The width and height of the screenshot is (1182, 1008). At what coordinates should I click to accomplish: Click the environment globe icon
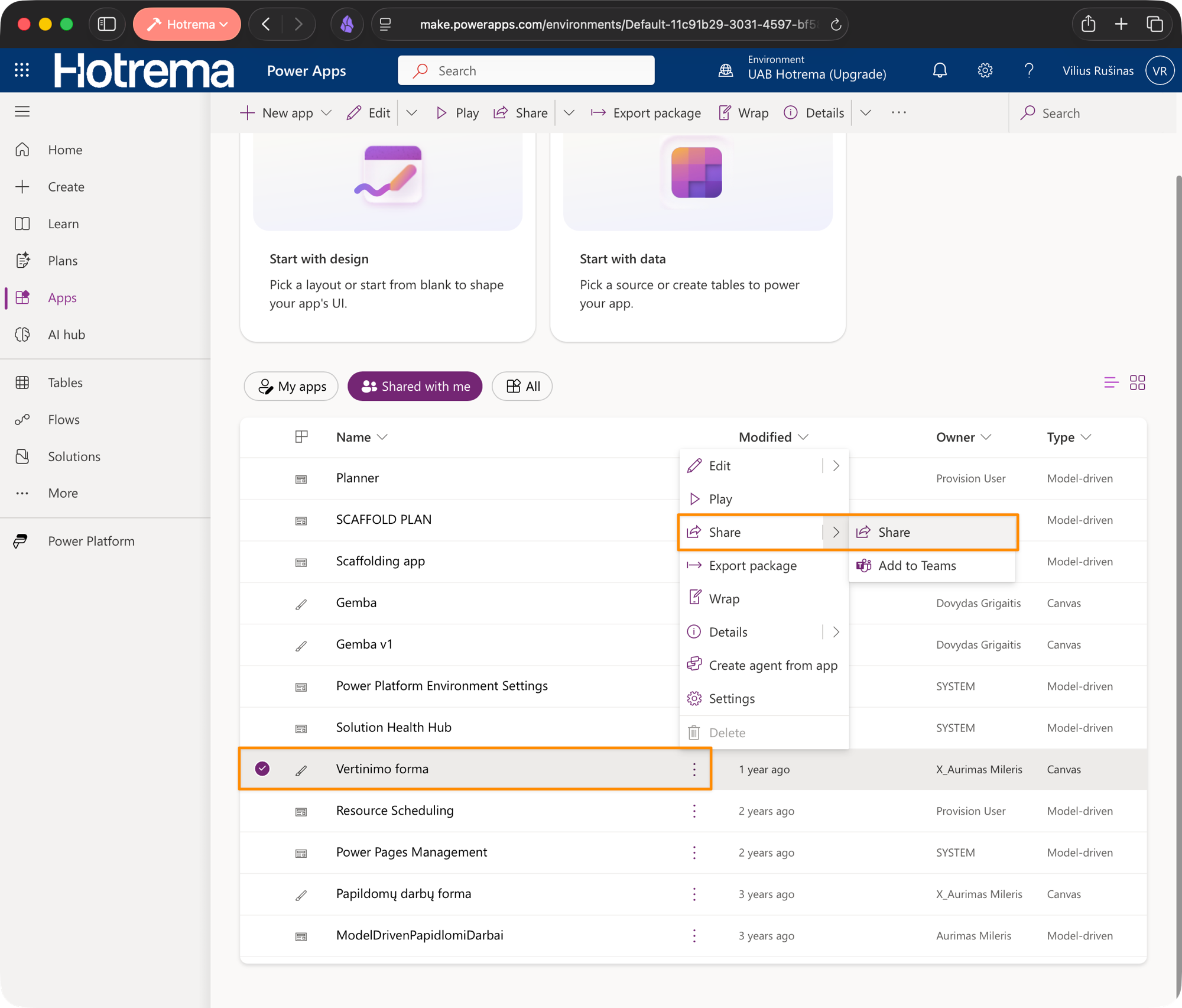pos(726,70)
